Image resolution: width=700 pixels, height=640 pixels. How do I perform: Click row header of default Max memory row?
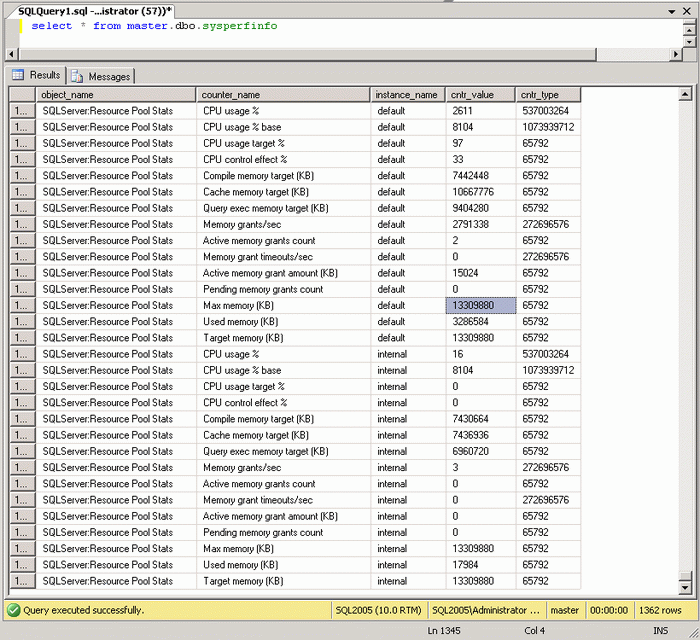click(22, 305)
